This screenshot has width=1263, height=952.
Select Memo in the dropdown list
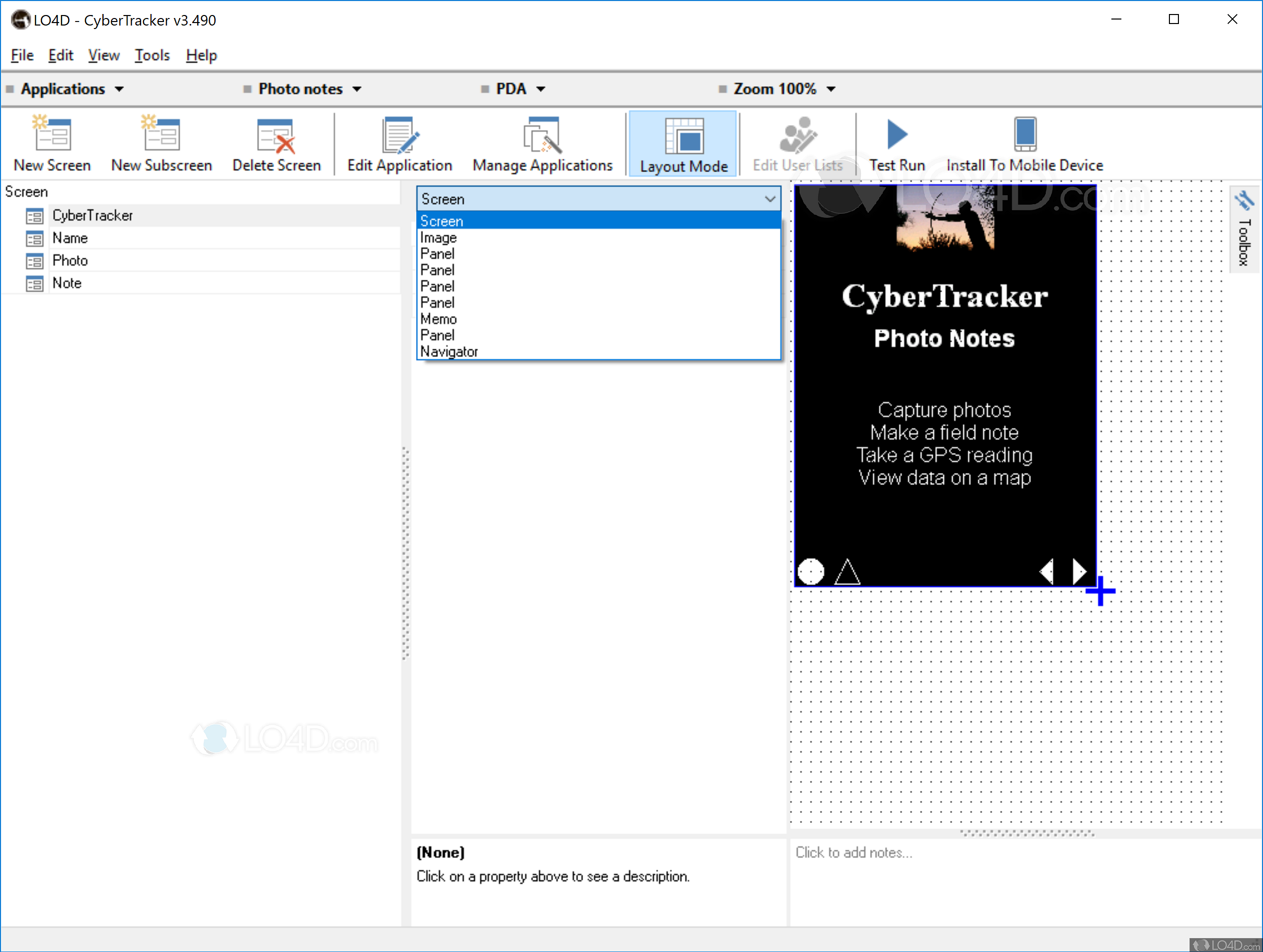438,319
